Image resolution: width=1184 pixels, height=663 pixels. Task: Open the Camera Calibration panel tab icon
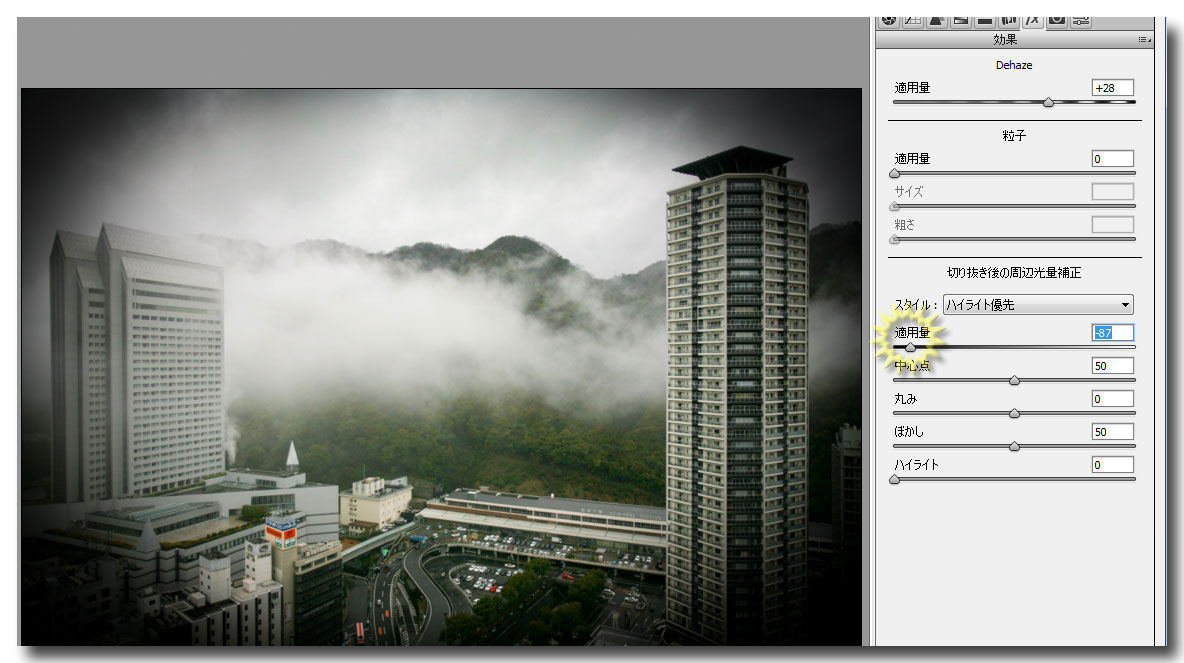[x=1057, y=19]
